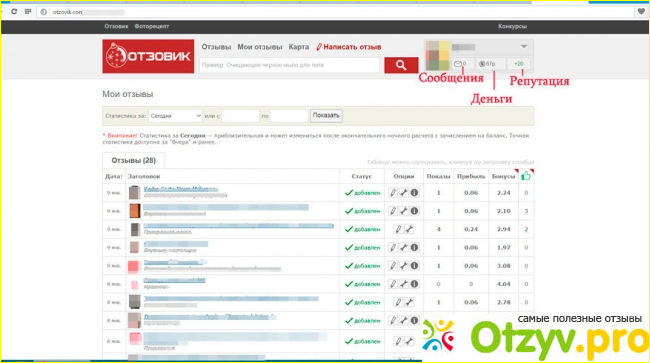Image resolution: width=650 pixels, height=363 pixels.
Task: Open the Мои отзывы menu item
Action: click(x=260, y=47)
